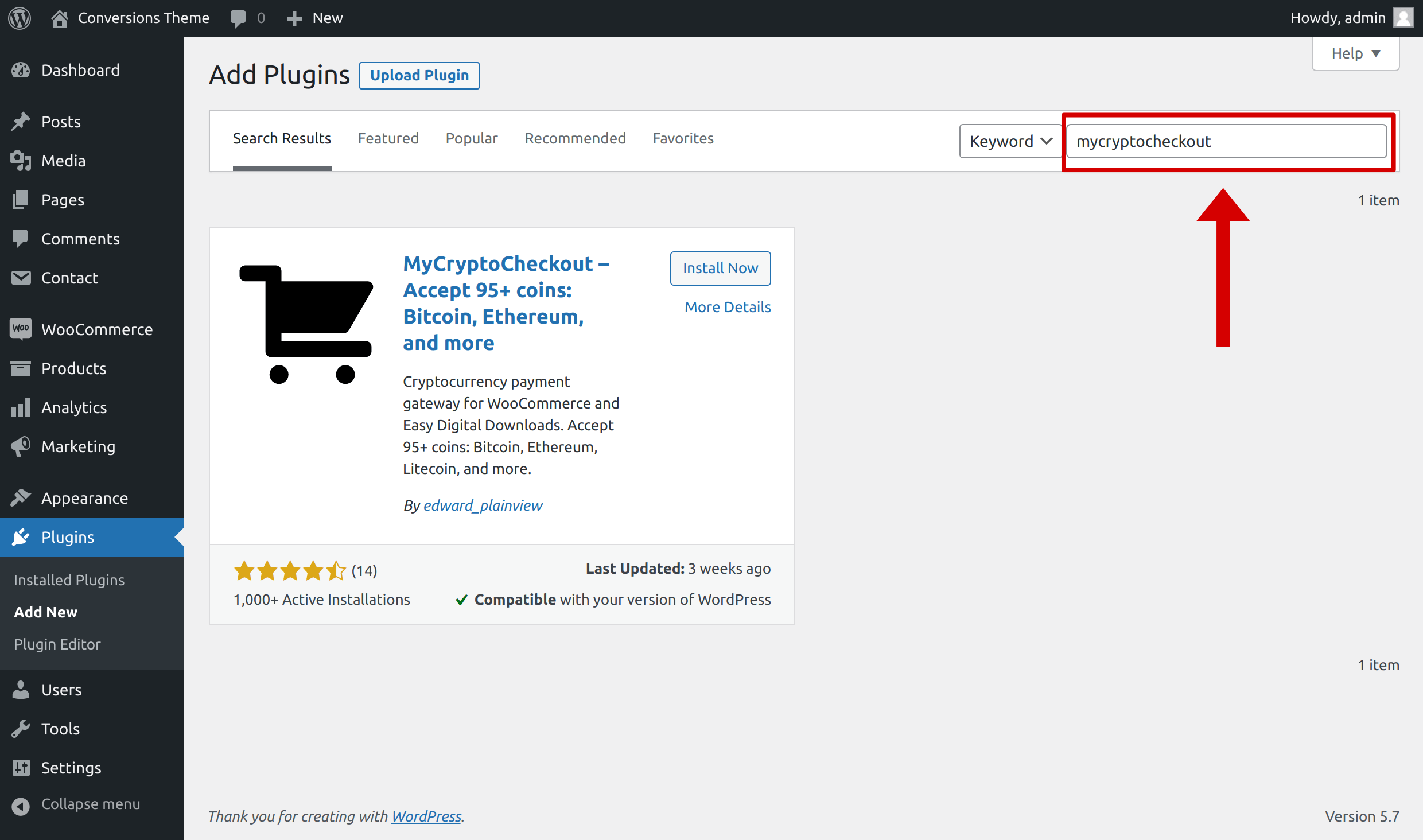
Task: Click Install Now for MyCryptoCheckout
Action: (721, 267)
